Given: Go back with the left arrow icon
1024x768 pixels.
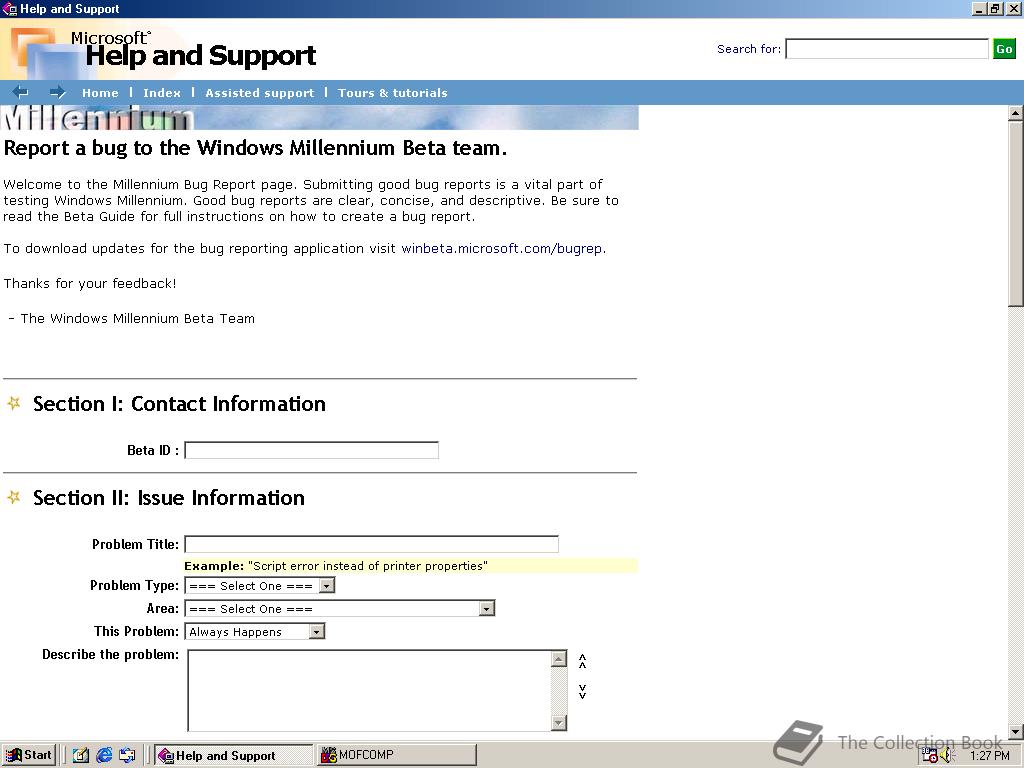Looking at the screenshot, I should pyautogui.click(x=20, y=92).
